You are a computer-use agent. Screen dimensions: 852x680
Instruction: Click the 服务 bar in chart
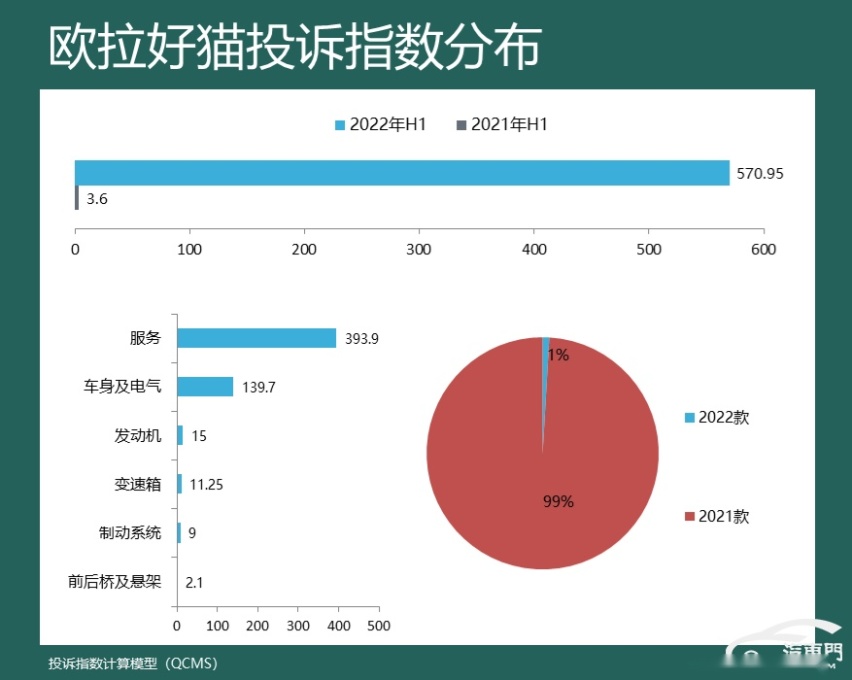click(x=256, y=338)
